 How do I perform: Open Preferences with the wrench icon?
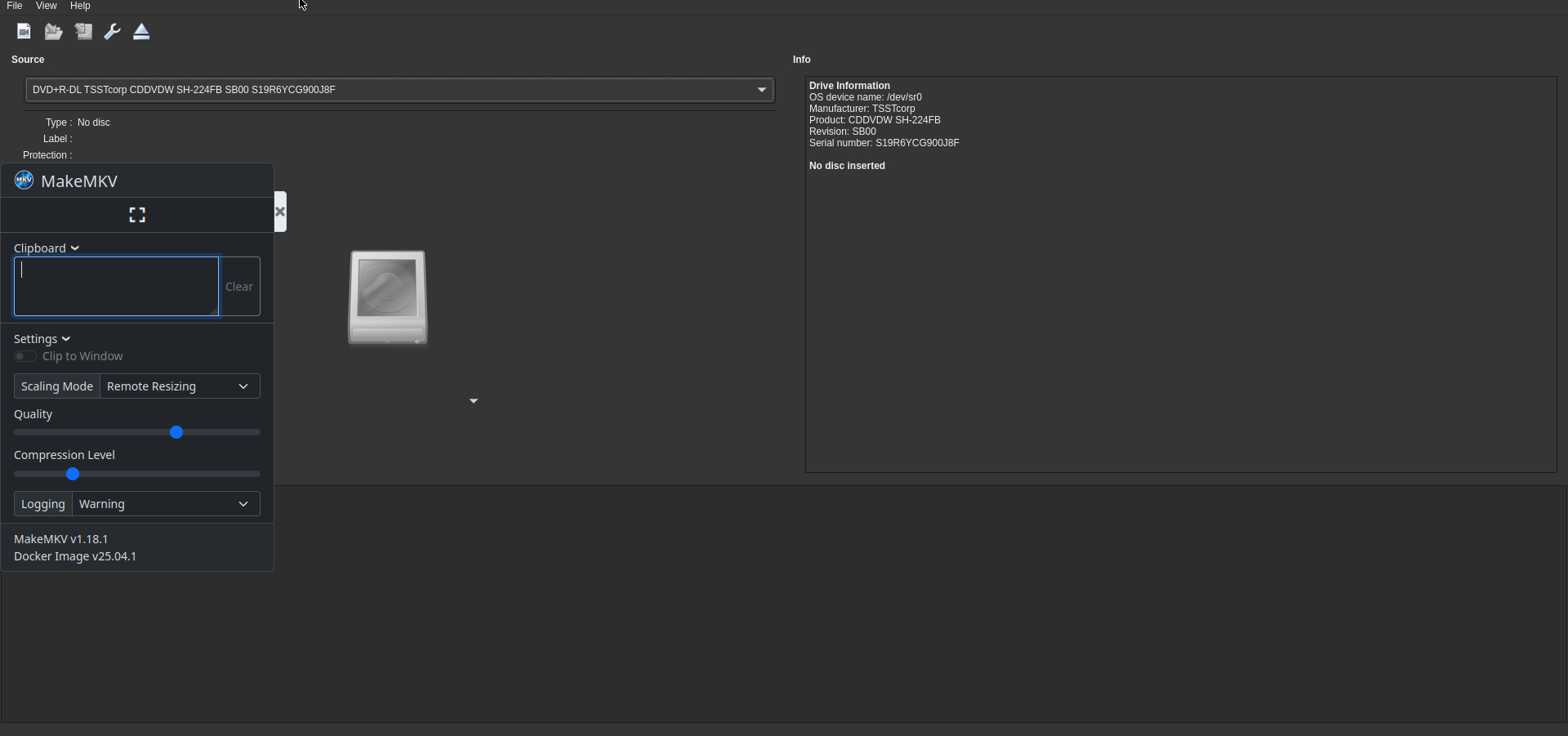coord(113,32)
